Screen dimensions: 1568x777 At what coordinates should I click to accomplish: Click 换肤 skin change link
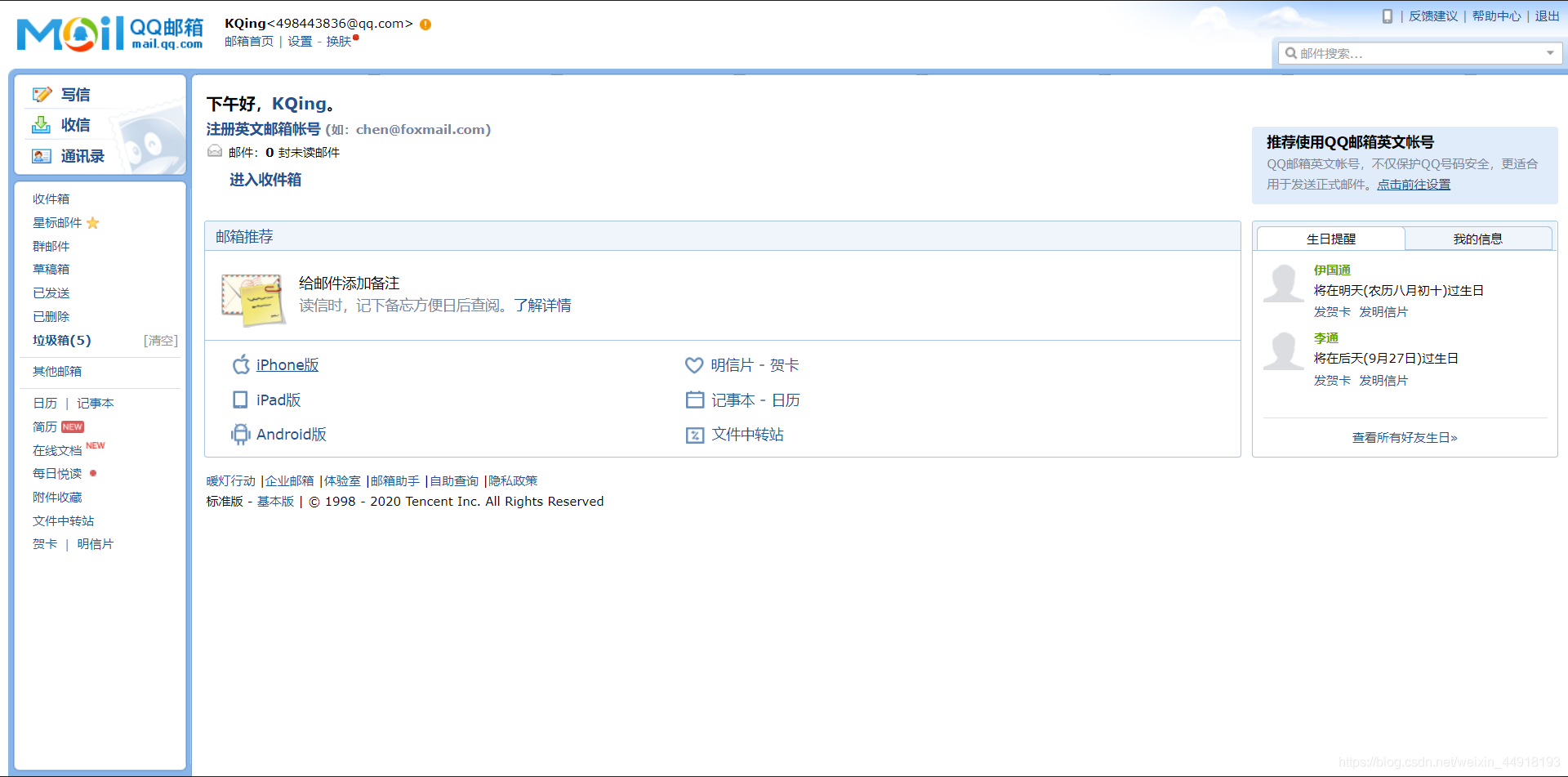pos(338,42)
